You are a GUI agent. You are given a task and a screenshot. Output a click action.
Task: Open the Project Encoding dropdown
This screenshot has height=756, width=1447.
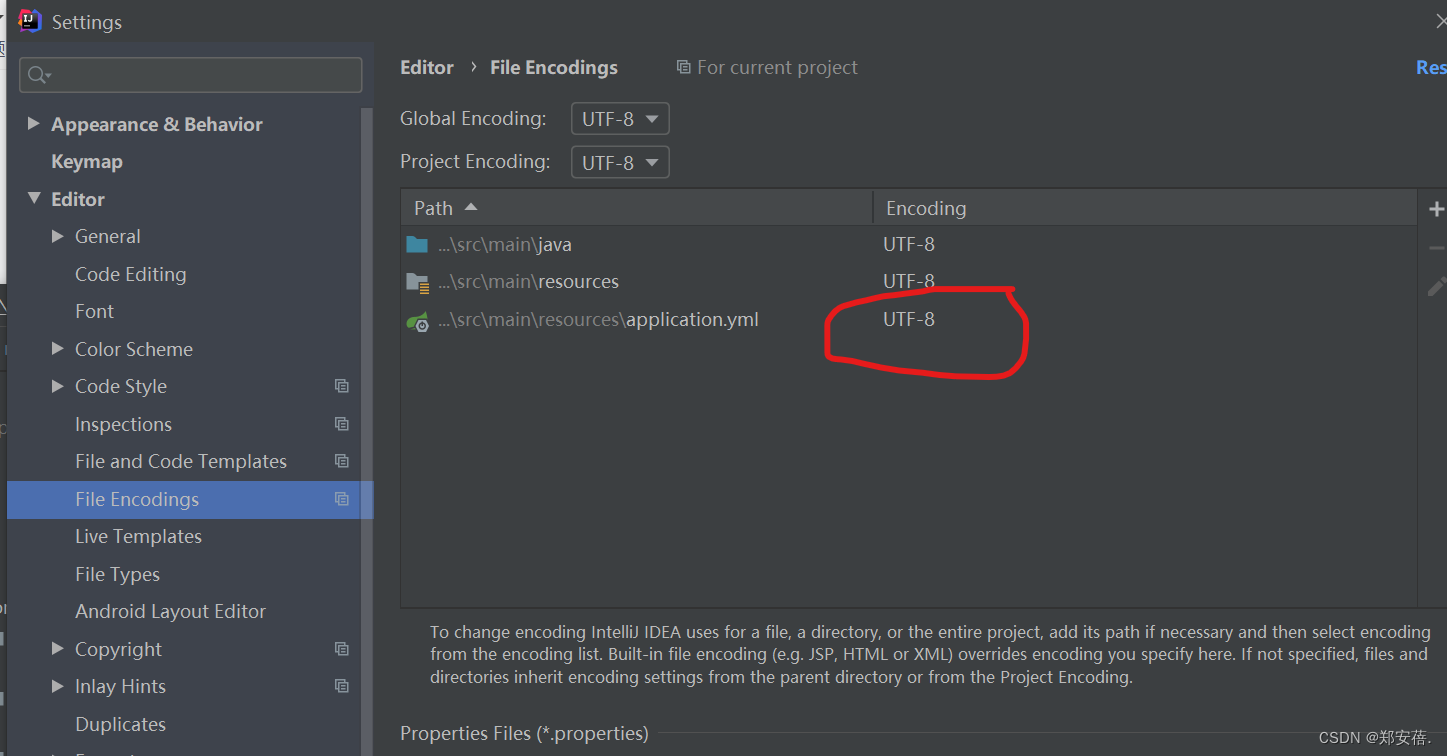tap(619, 161)
